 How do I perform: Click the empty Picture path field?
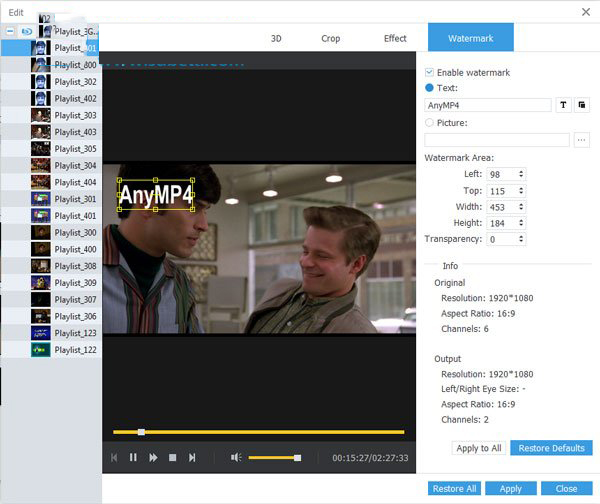tap(497, 140)
